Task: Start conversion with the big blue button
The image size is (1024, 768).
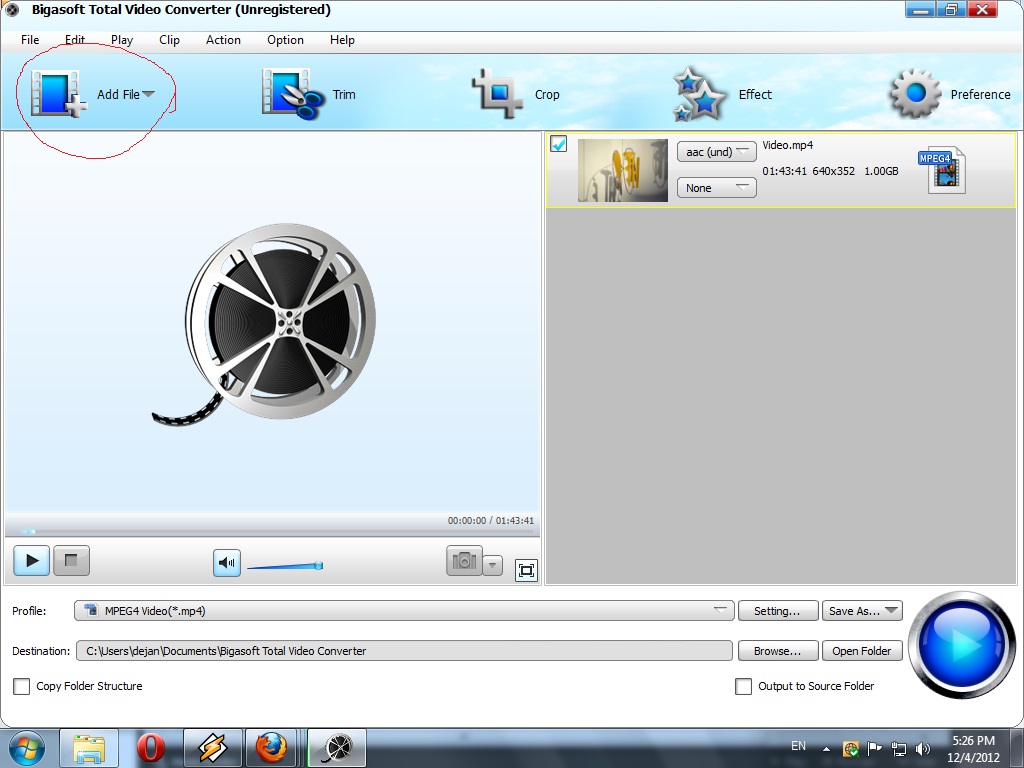Action: [x=961, y=645]
